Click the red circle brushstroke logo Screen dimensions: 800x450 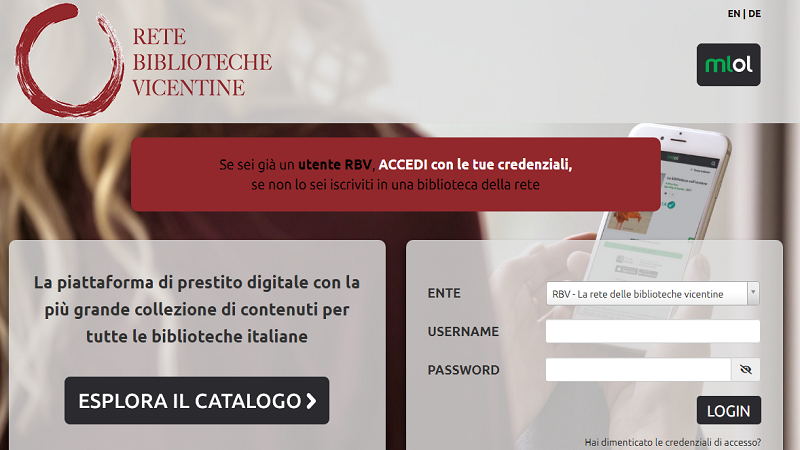click(69, 60)
